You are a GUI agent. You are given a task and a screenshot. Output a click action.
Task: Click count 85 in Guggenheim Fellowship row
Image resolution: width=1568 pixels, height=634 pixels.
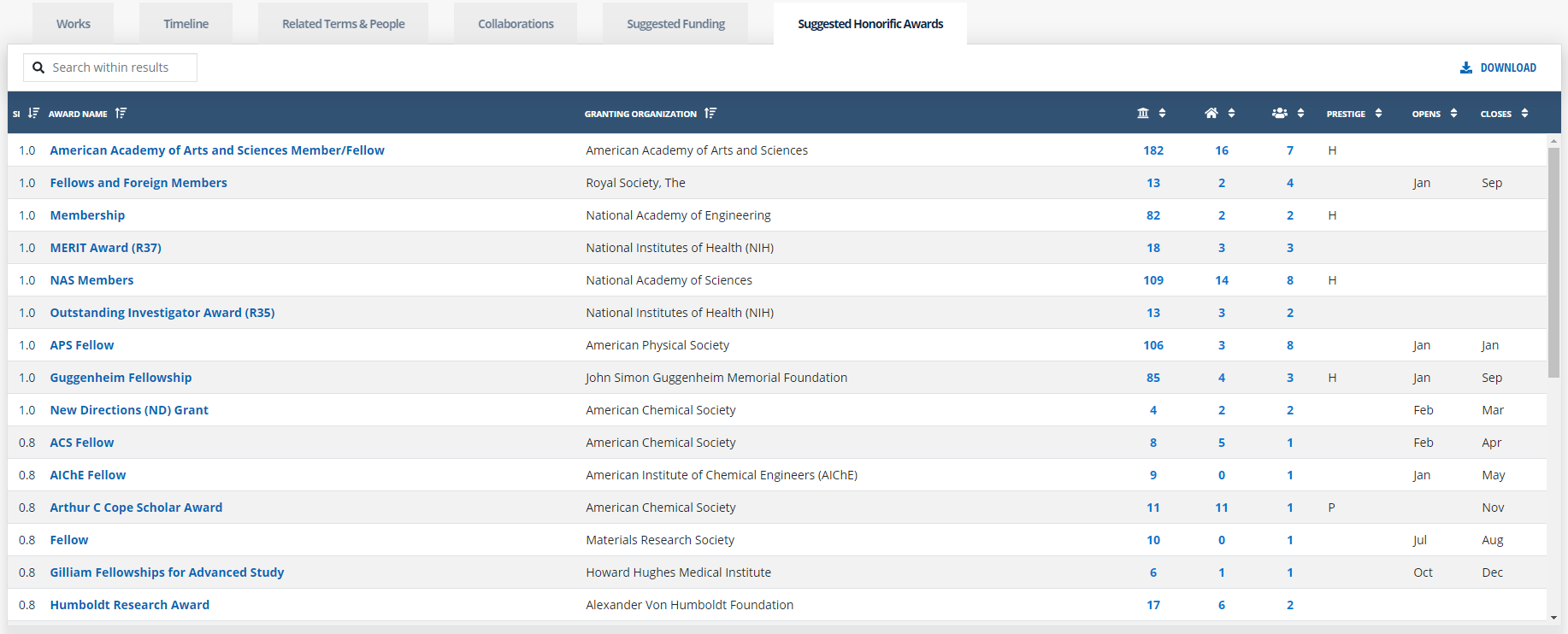click(1153, 378)
